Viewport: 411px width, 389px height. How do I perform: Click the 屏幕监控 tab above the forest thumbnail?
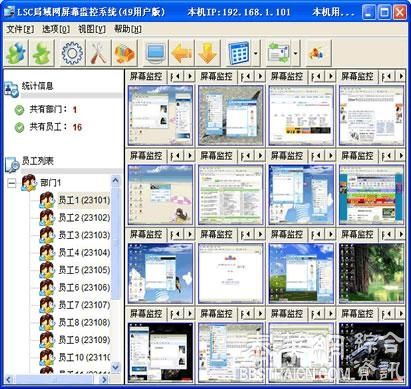[x=357, y=235]
